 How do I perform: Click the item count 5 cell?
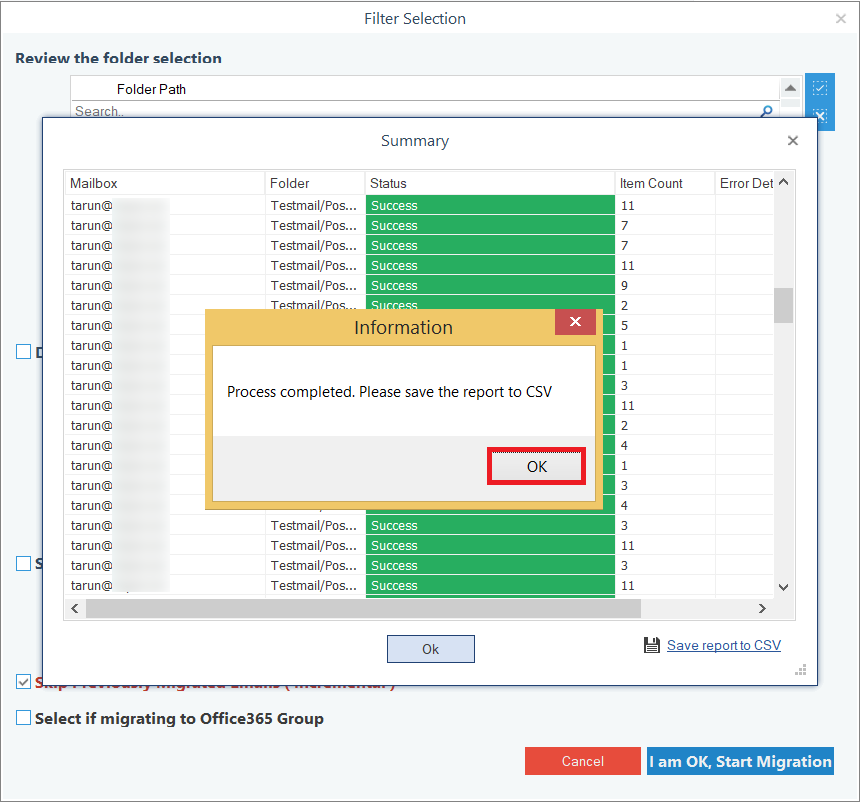pos(665,325)
